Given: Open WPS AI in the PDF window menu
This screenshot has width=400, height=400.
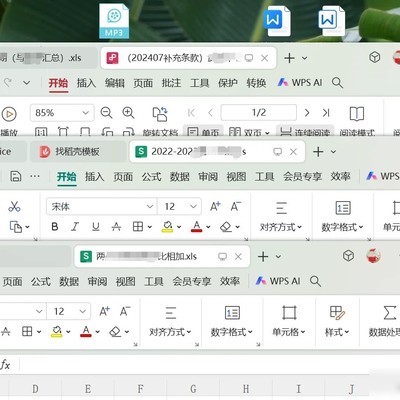Looking at the screenshot, I should [x=300, y=83].
